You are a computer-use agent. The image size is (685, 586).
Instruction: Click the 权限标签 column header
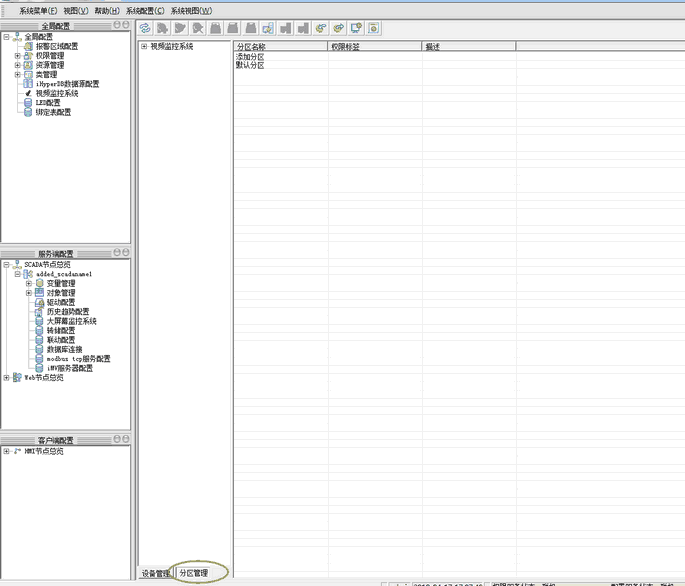pos(375,47)
